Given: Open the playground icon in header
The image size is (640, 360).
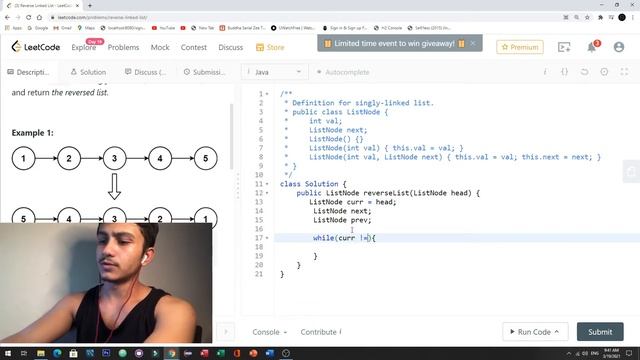Looking at the screenshot, I should tap(564, 47).
